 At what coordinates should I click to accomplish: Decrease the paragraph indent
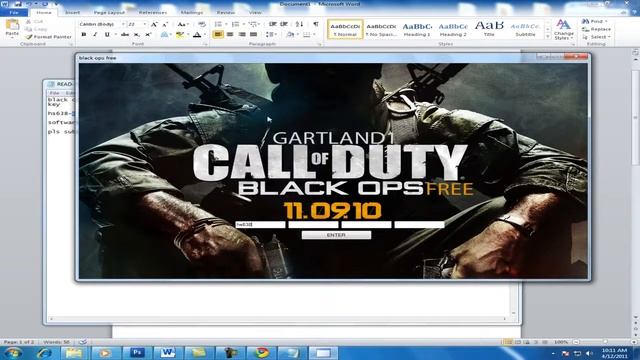click(x=273, y=24)
